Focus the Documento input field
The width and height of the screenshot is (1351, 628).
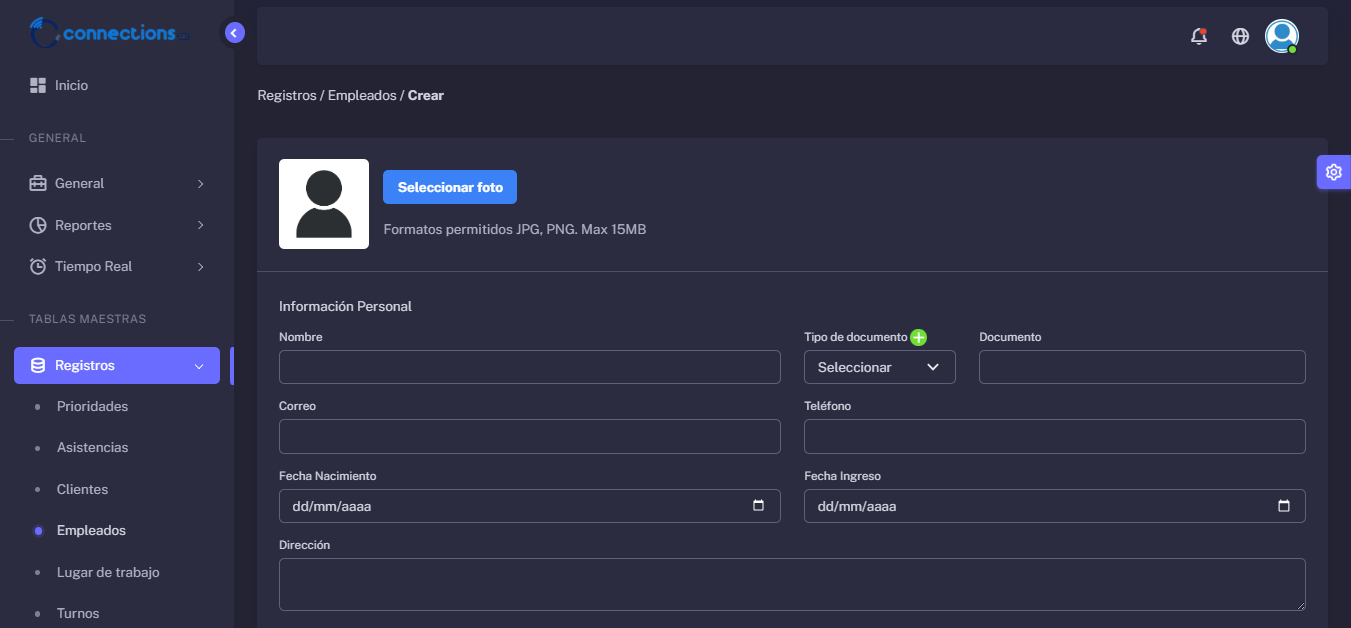pos(1142,367)
